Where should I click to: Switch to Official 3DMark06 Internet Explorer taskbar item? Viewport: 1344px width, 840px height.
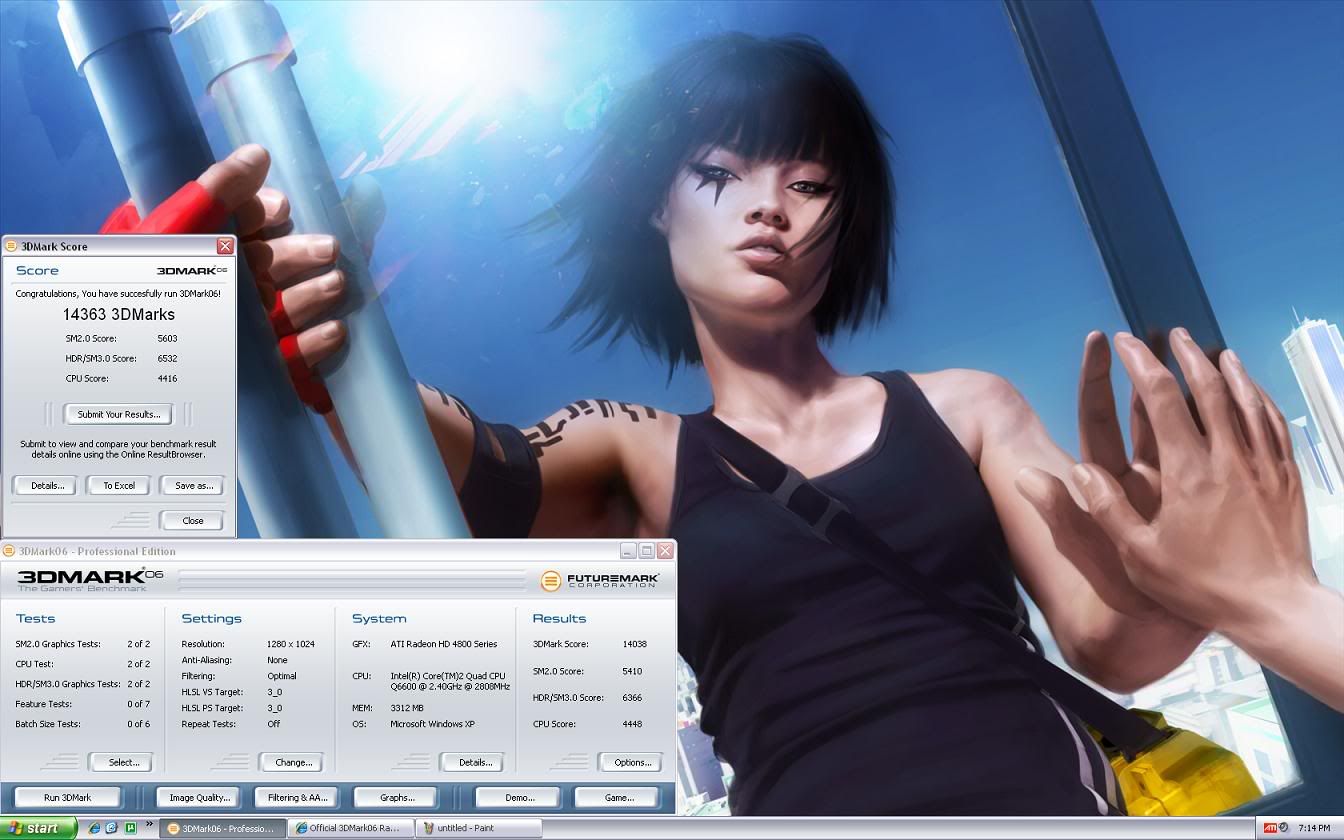click(x=350, y=828)
